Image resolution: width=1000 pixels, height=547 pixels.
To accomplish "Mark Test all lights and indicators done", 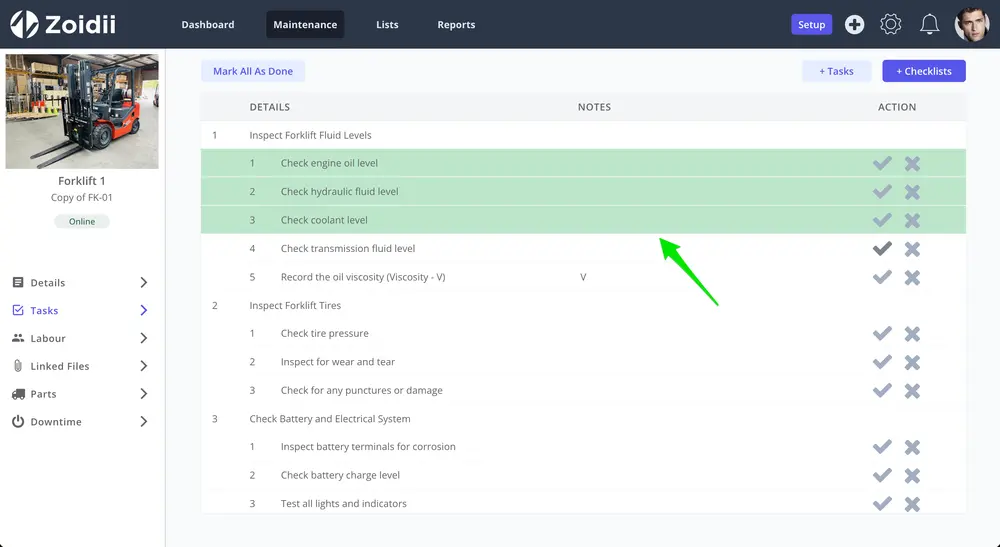I will (882, 504).
